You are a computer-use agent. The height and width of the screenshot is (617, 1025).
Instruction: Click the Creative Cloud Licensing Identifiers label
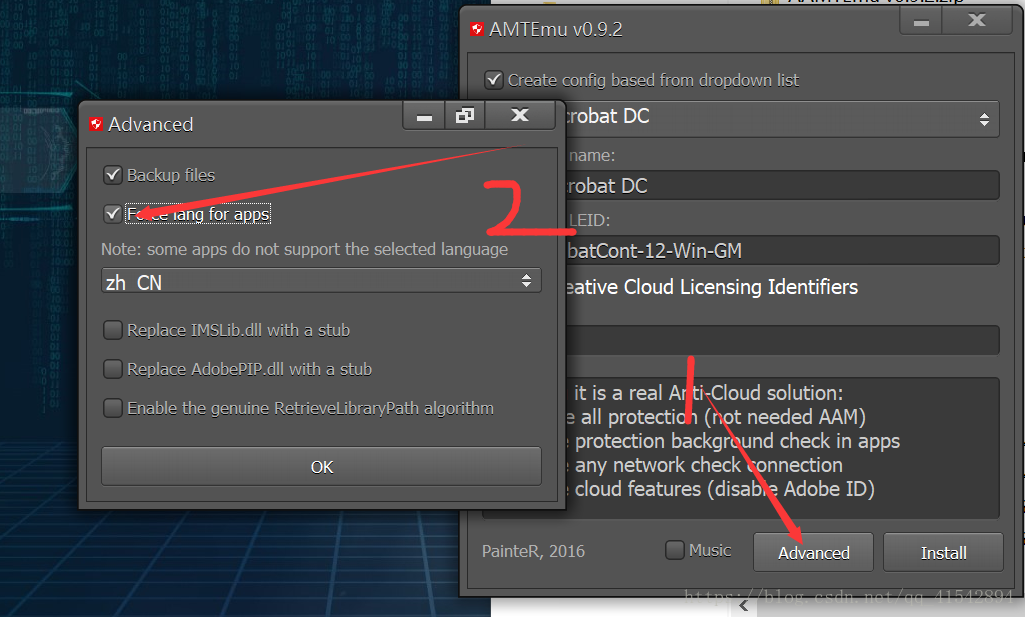point(711,287)
